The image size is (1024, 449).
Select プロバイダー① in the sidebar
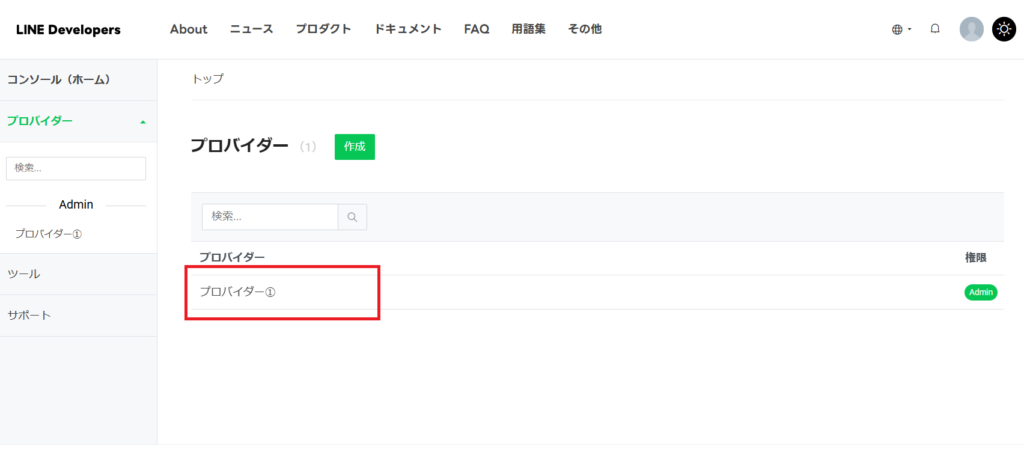(x=48, y=233)
